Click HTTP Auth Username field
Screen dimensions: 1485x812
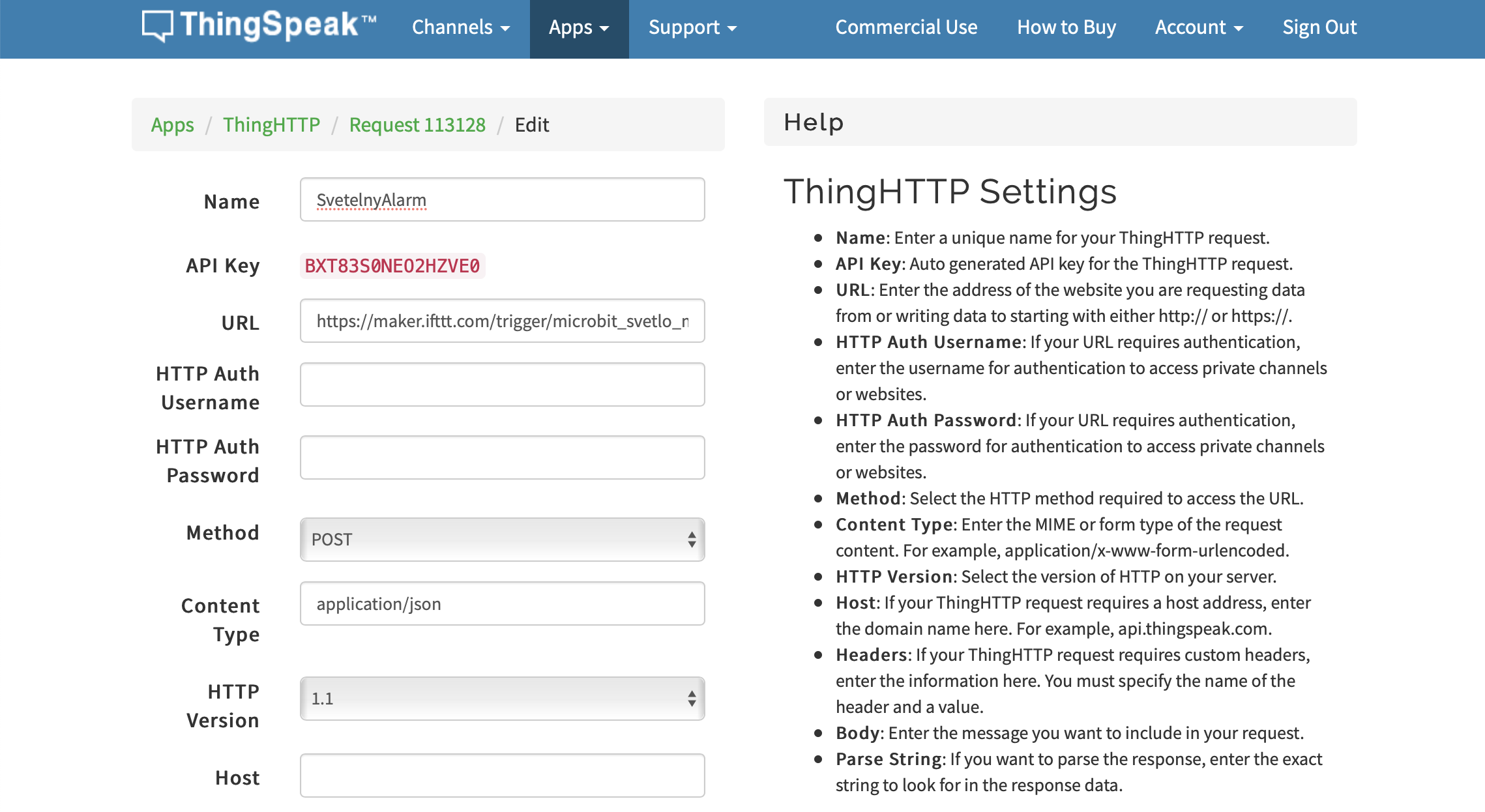502,385
